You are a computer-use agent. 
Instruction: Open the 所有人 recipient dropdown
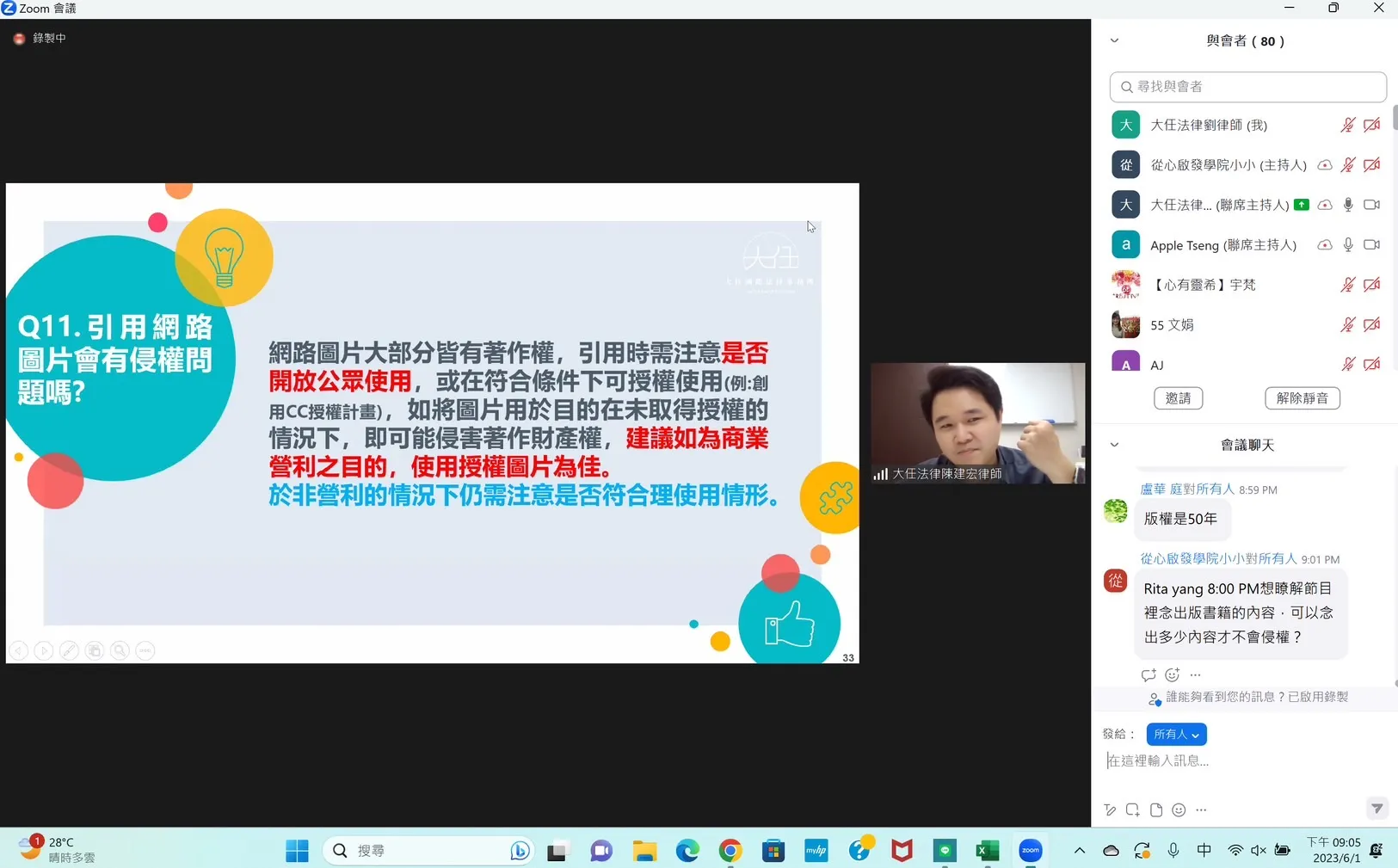[1176, 734]
